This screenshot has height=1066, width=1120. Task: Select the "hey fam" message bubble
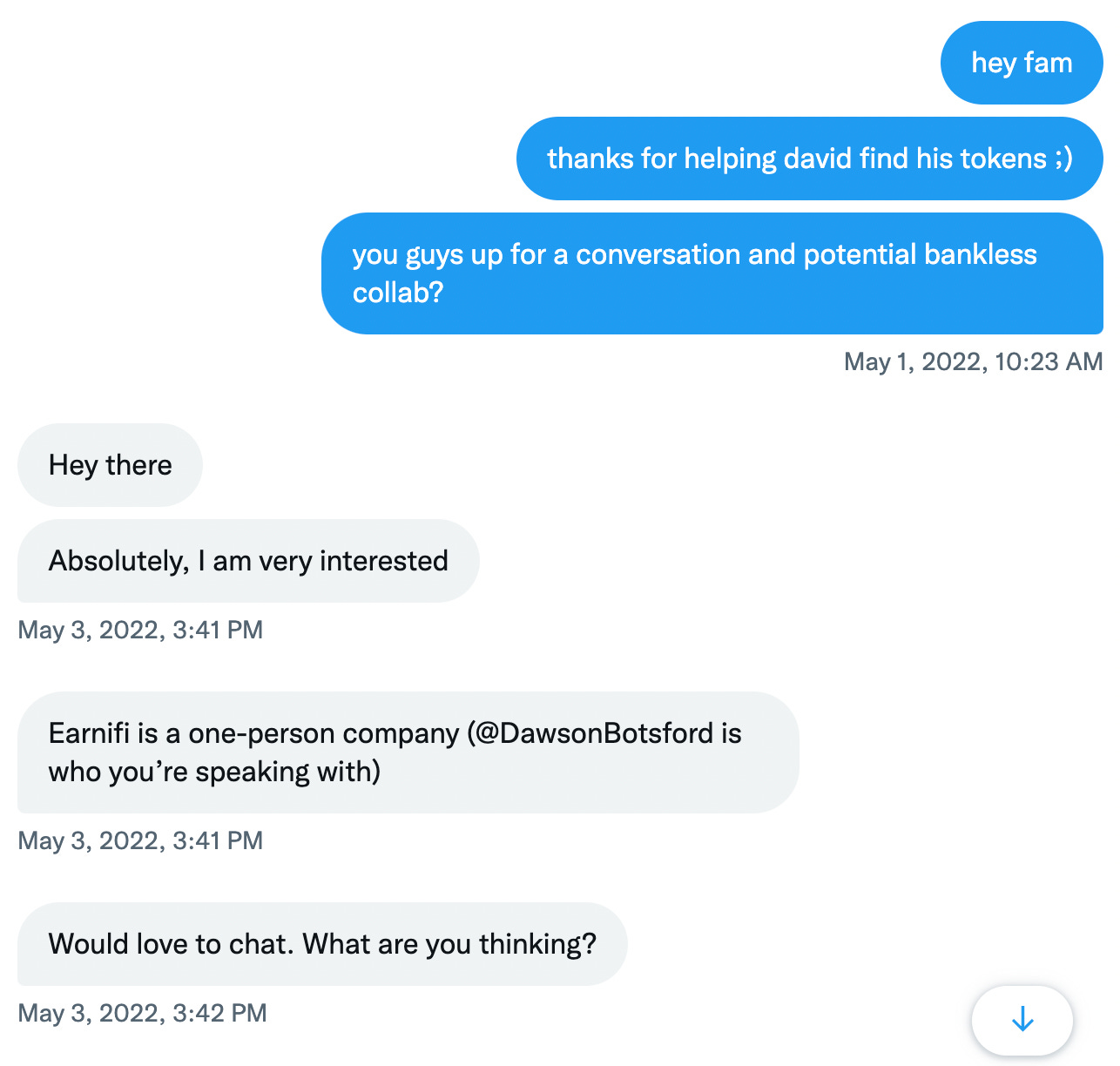pos(1021,64)
